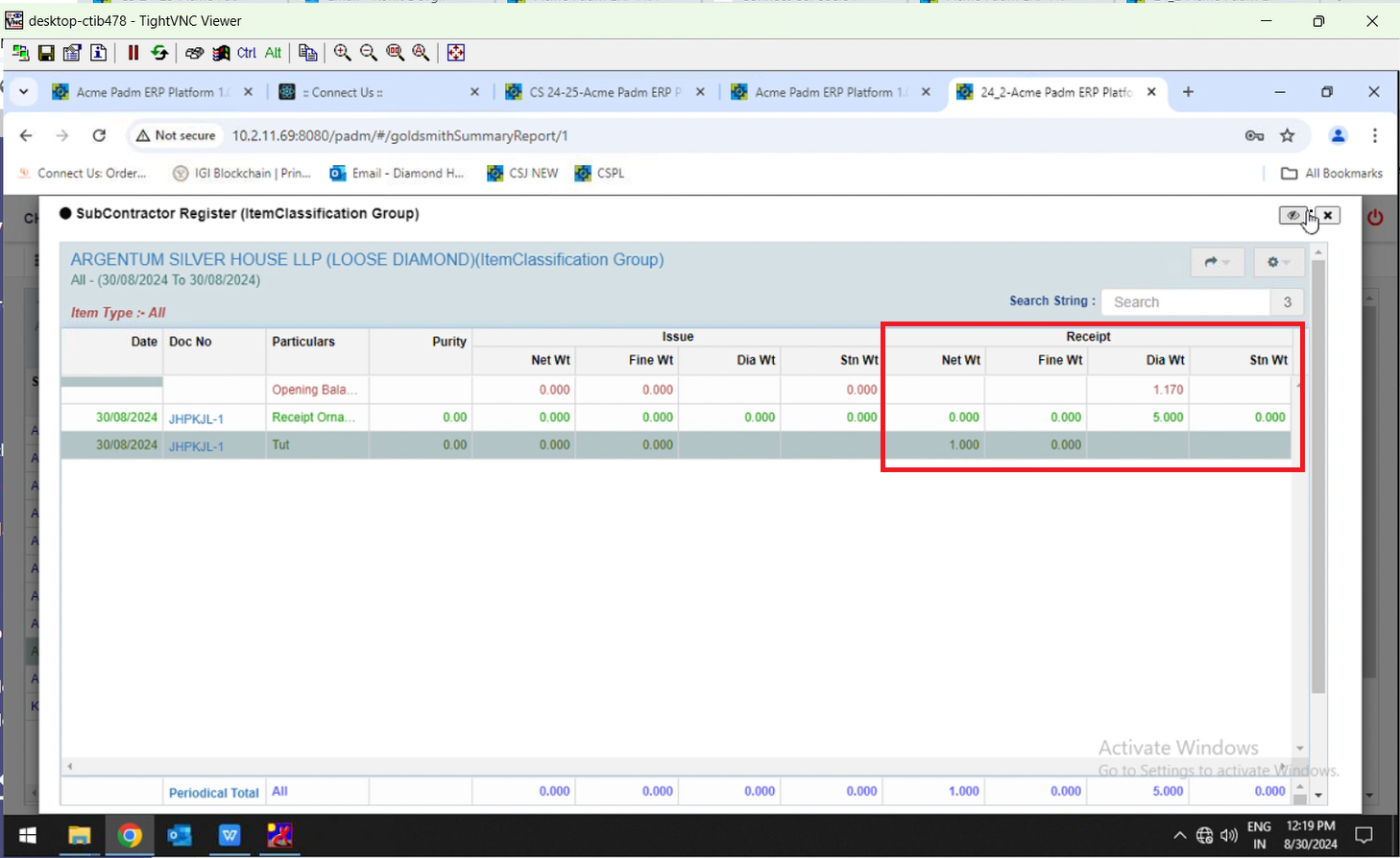This screenshot has width=1400, height=858.
Task: Click Receipt Dia Wt value 1.170
Action: click(x=1168, y=390)
